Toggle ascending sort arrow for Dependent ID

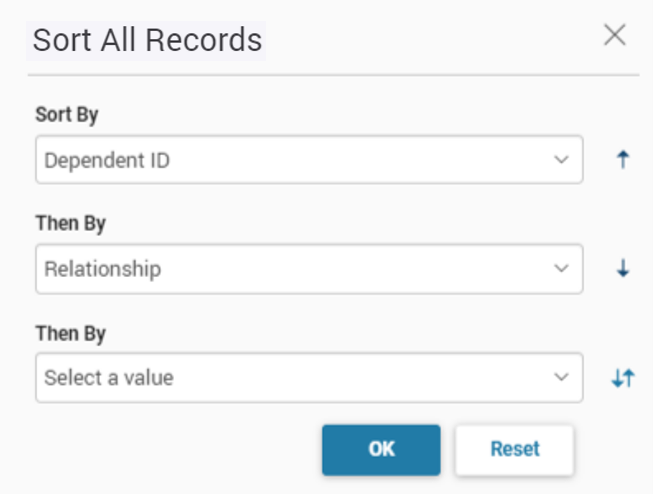[623, 160]
